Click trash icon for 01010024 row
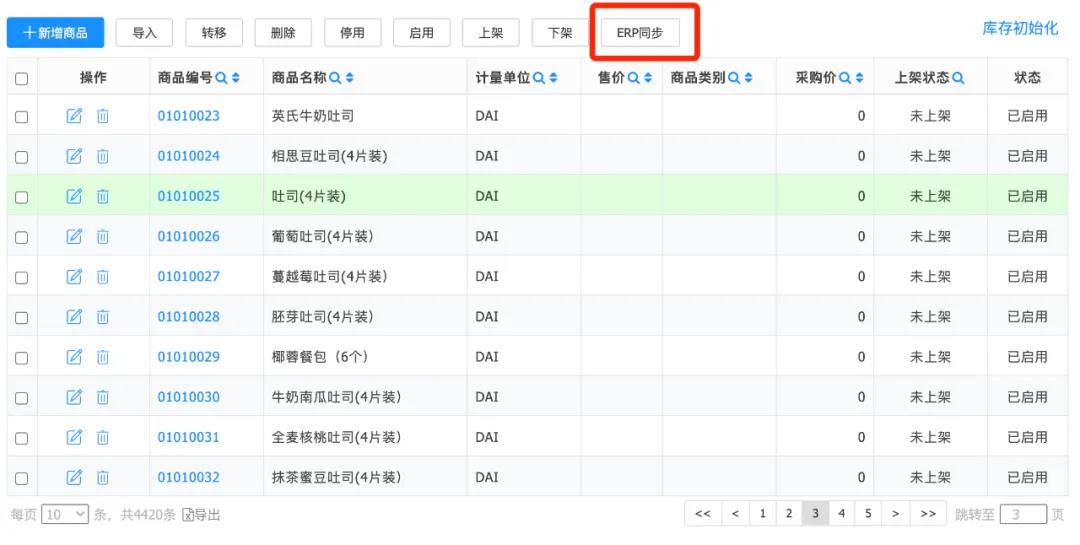Image resolution: width=1080 pixels, height=545 pixels. (103, 156)
